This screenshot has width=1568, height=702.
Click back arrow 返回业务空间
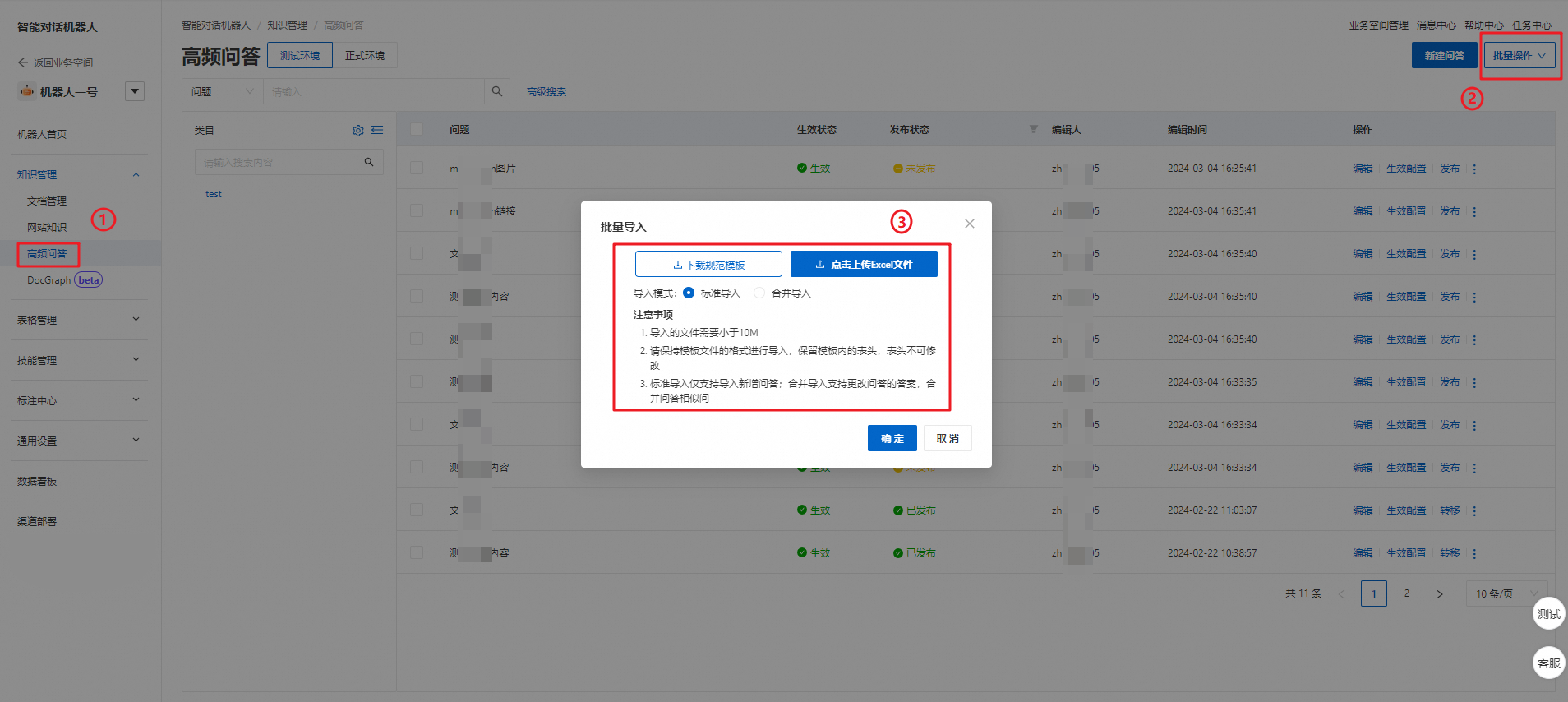pos(22,62)
